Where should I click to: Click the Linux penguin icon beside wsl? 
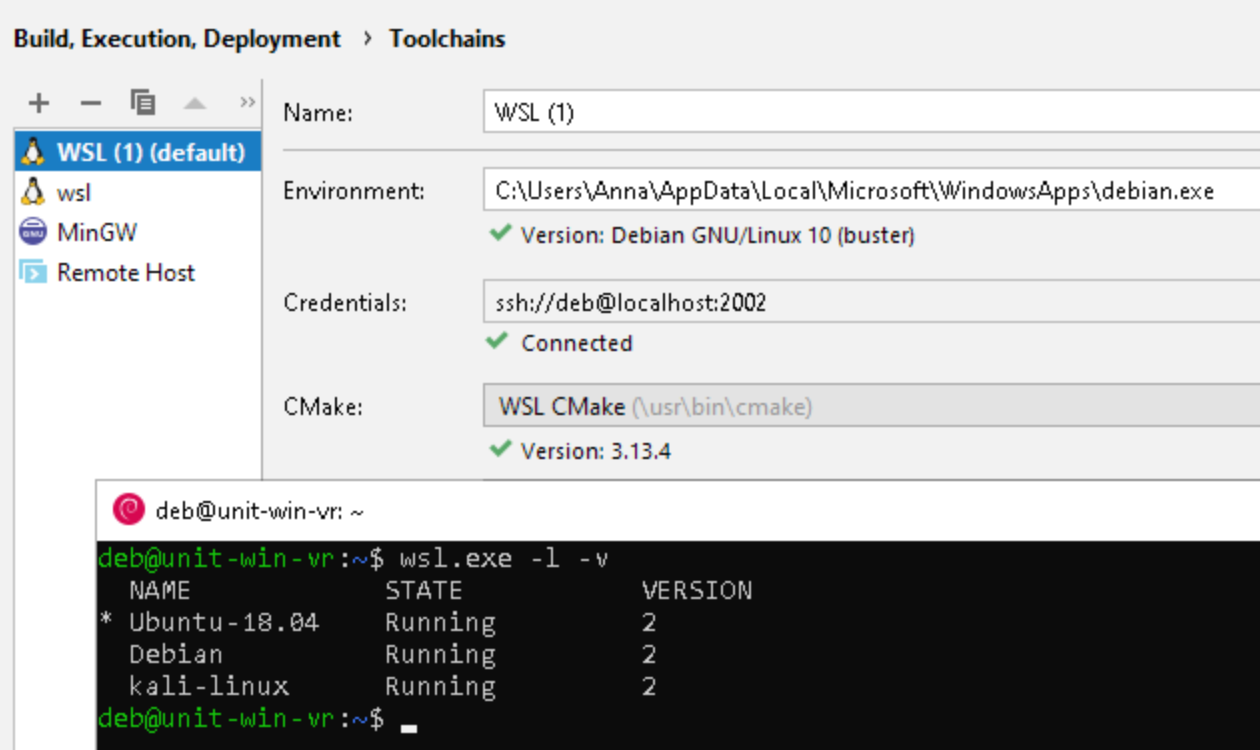tap(33, 191)
